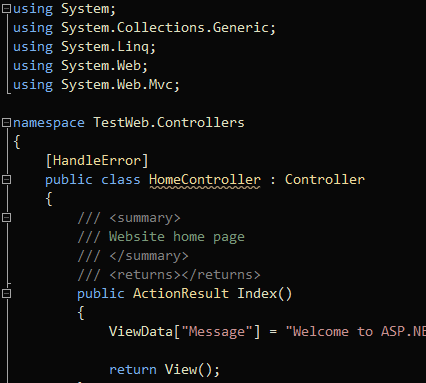
Task: Collapse the summary comment block
Action: [6, 218]
